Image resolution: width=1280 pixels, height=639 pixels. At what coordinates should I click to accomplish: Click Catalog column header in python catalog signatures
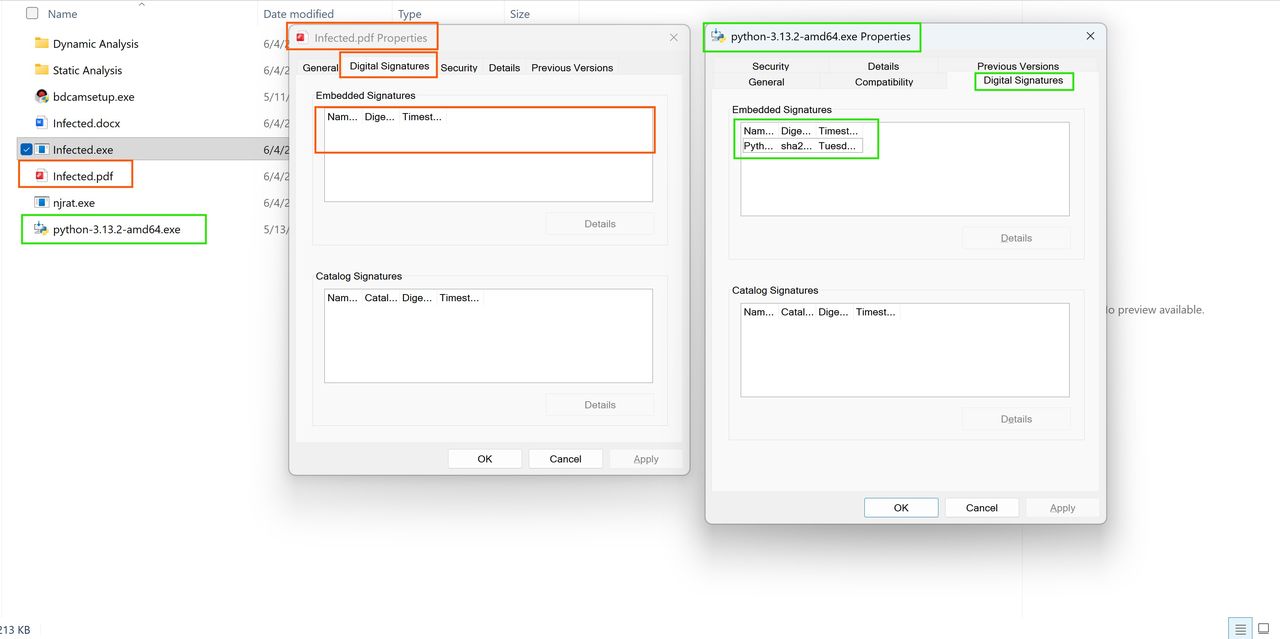tap(797, 312)
